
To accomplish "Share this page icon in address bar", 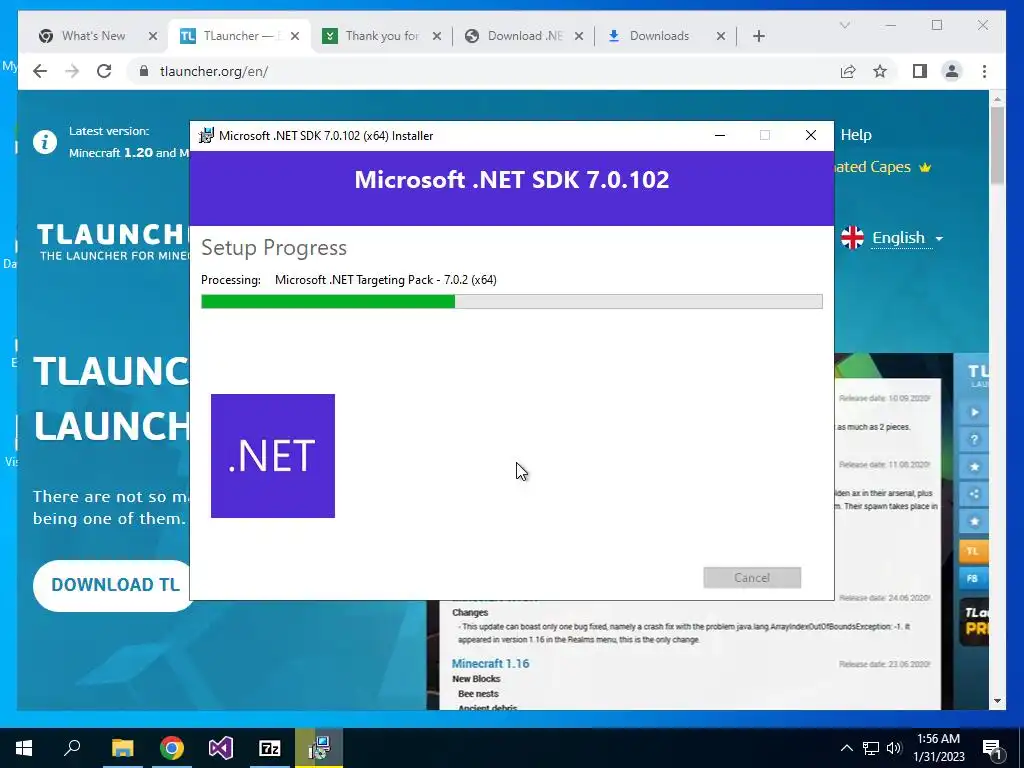I will coord(848,71).
